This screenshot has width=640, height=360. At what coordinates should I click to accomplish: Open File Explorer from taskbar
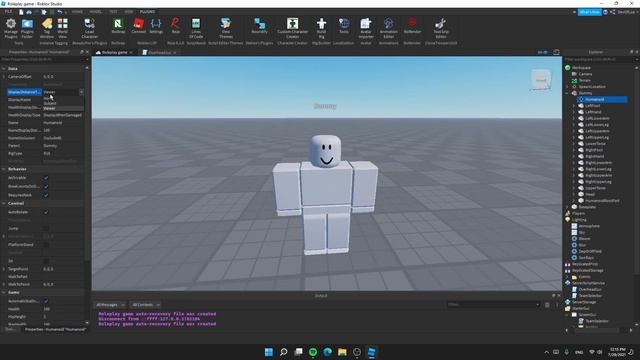click(x=342, y=352)
